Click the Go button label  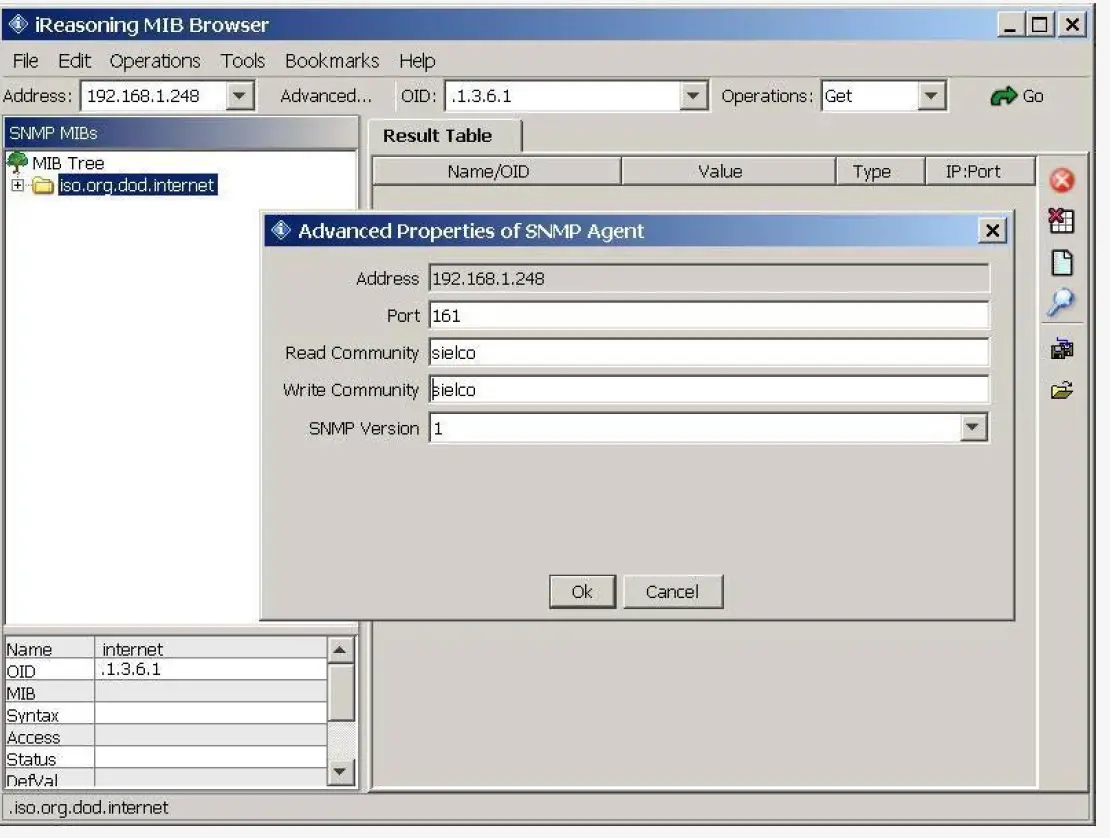click(x=1033, y=96)
